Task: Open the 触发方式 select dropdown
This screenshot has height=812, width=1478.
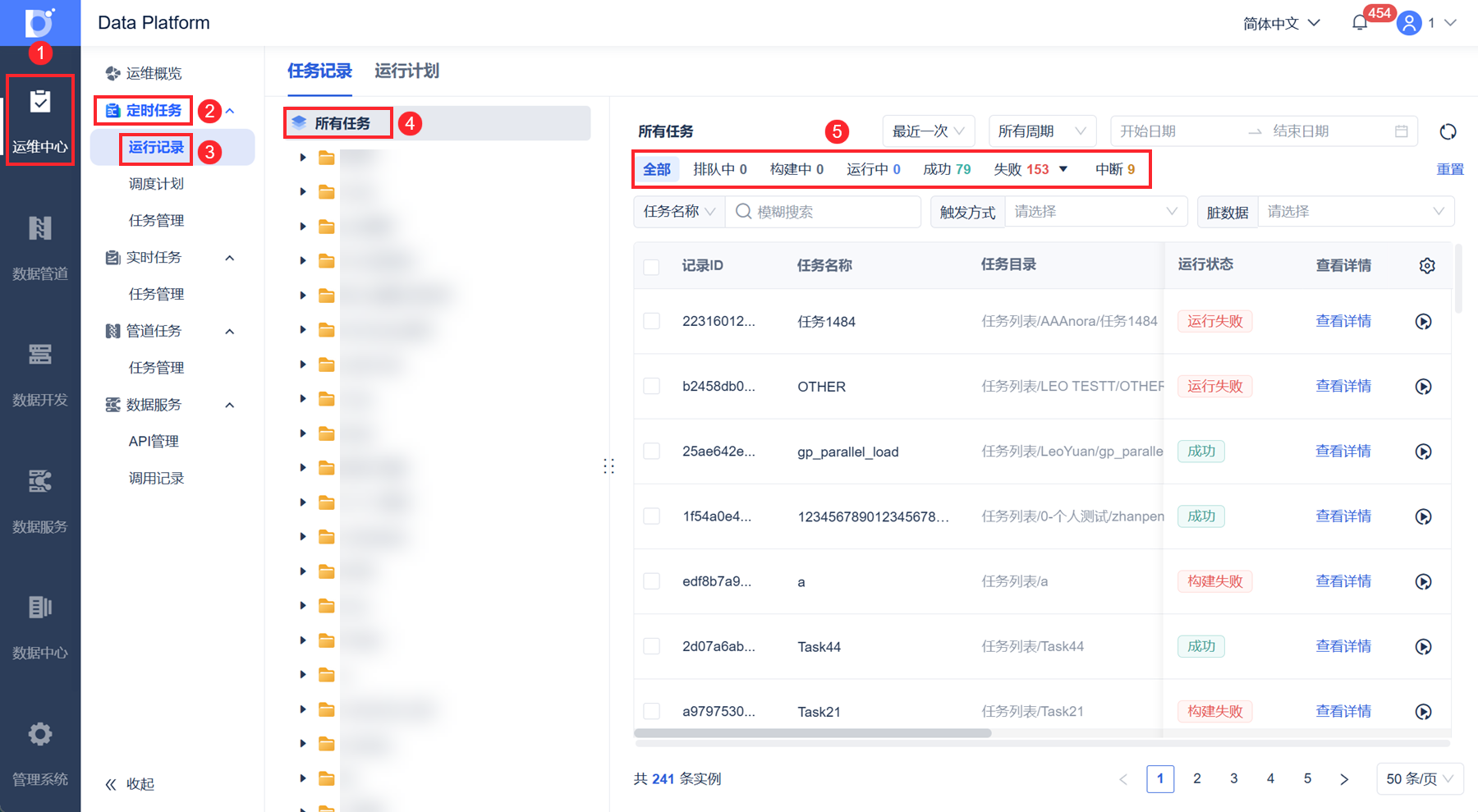Action: pyautogui.click(x=1096, y=212)
